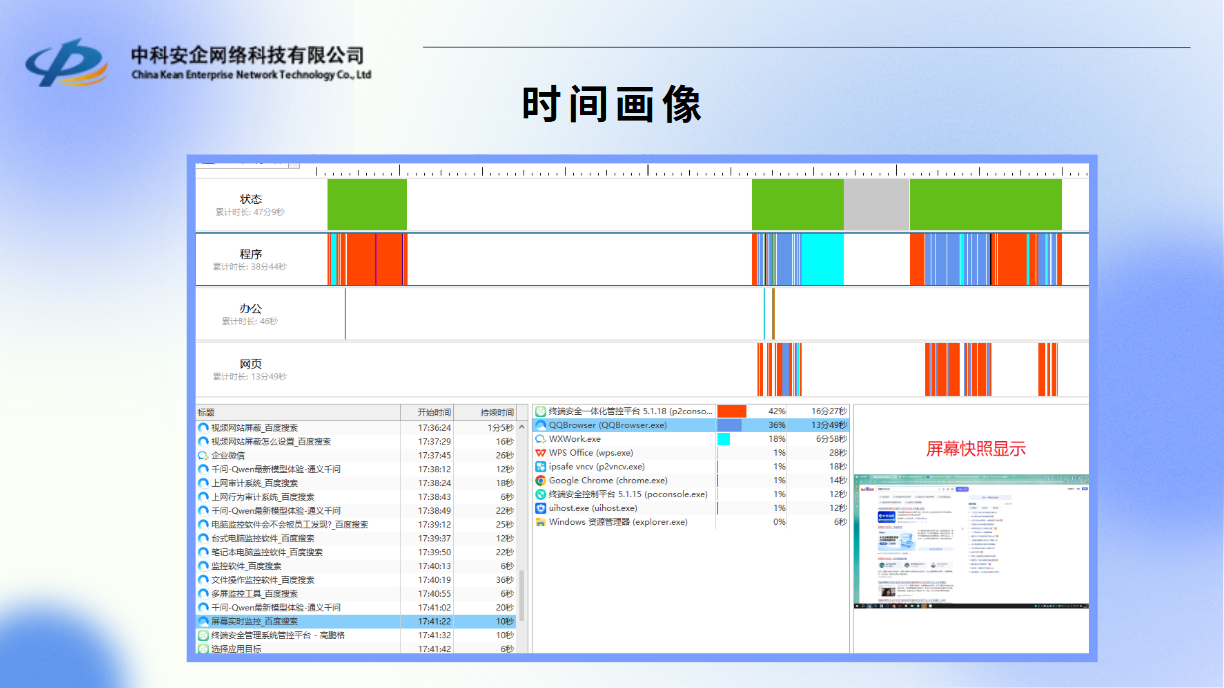Click the icon beside 监控软件_百度搜索
The width and height of the screenshot is (1224, 688).
point(203,566)
